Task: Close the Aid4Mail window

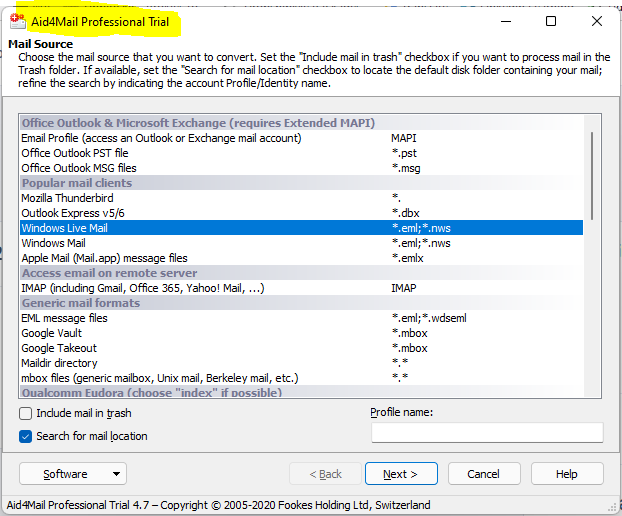Action: coord(597,21)
